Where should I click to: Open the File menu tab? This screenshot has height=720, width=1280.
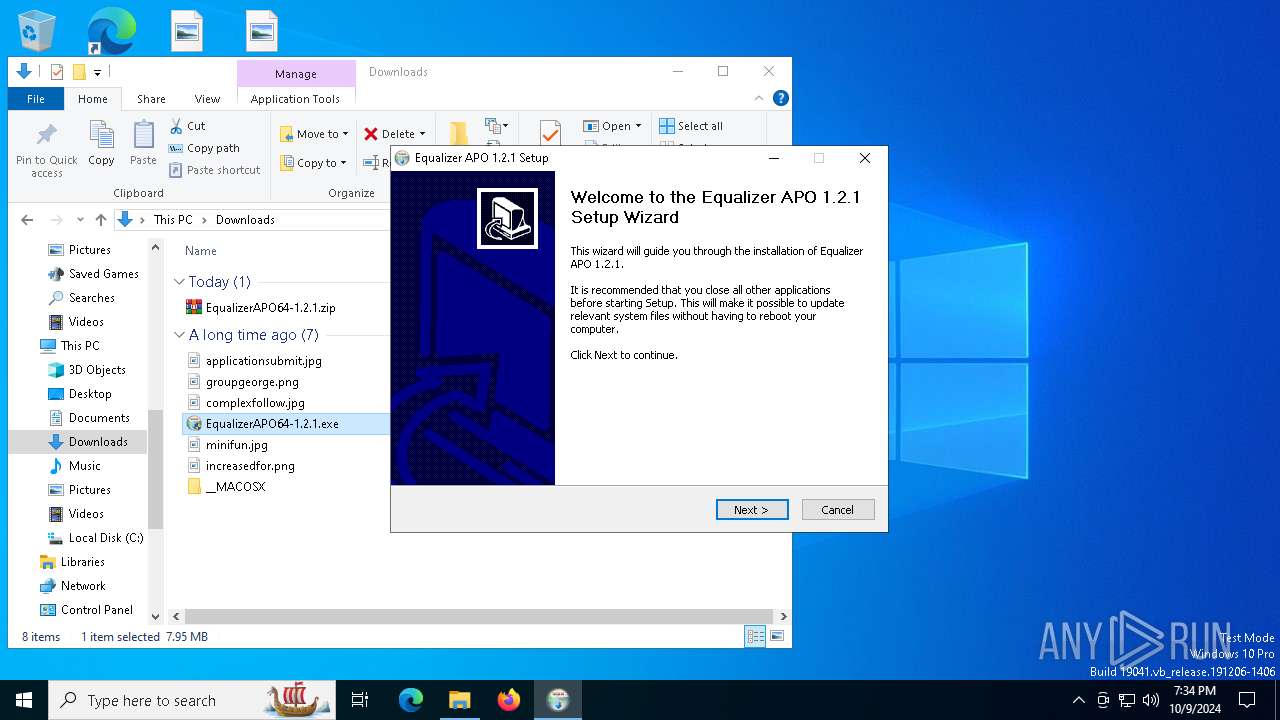(36, 99)
